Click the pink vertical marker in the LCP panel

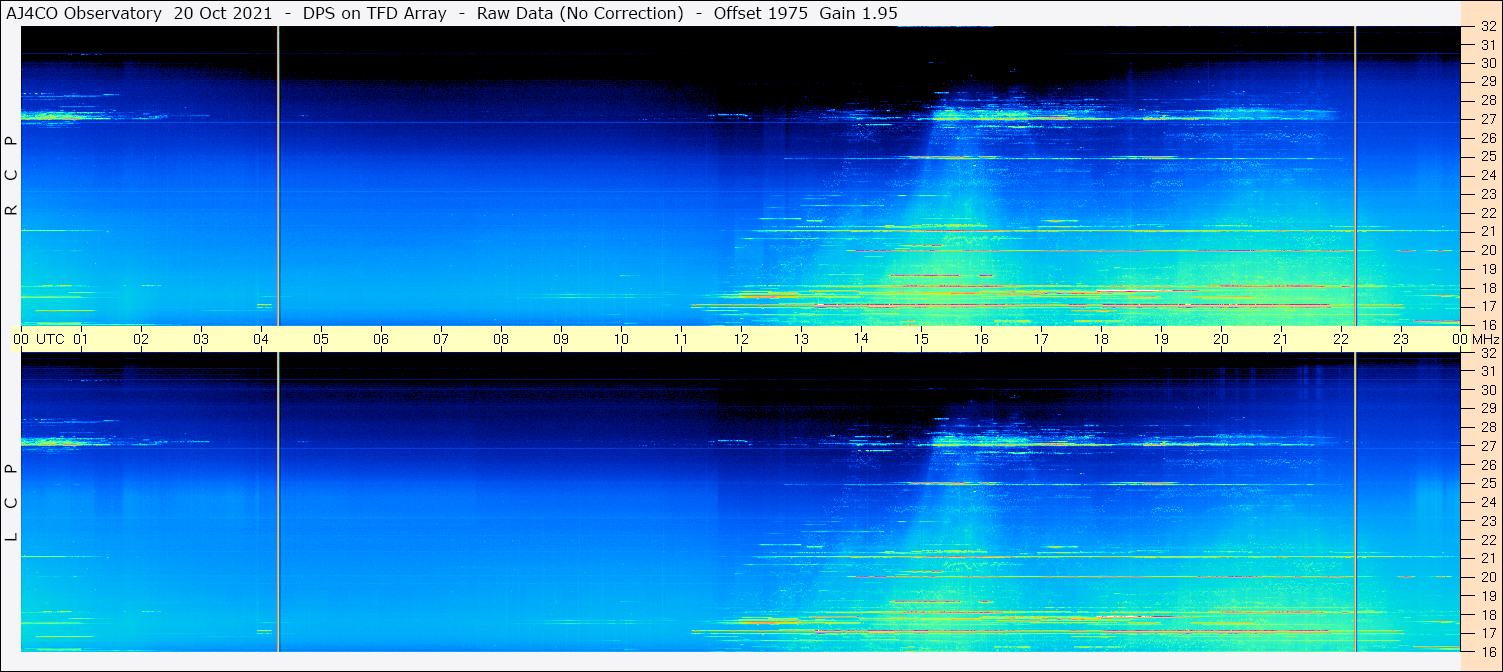(1355, 502)
